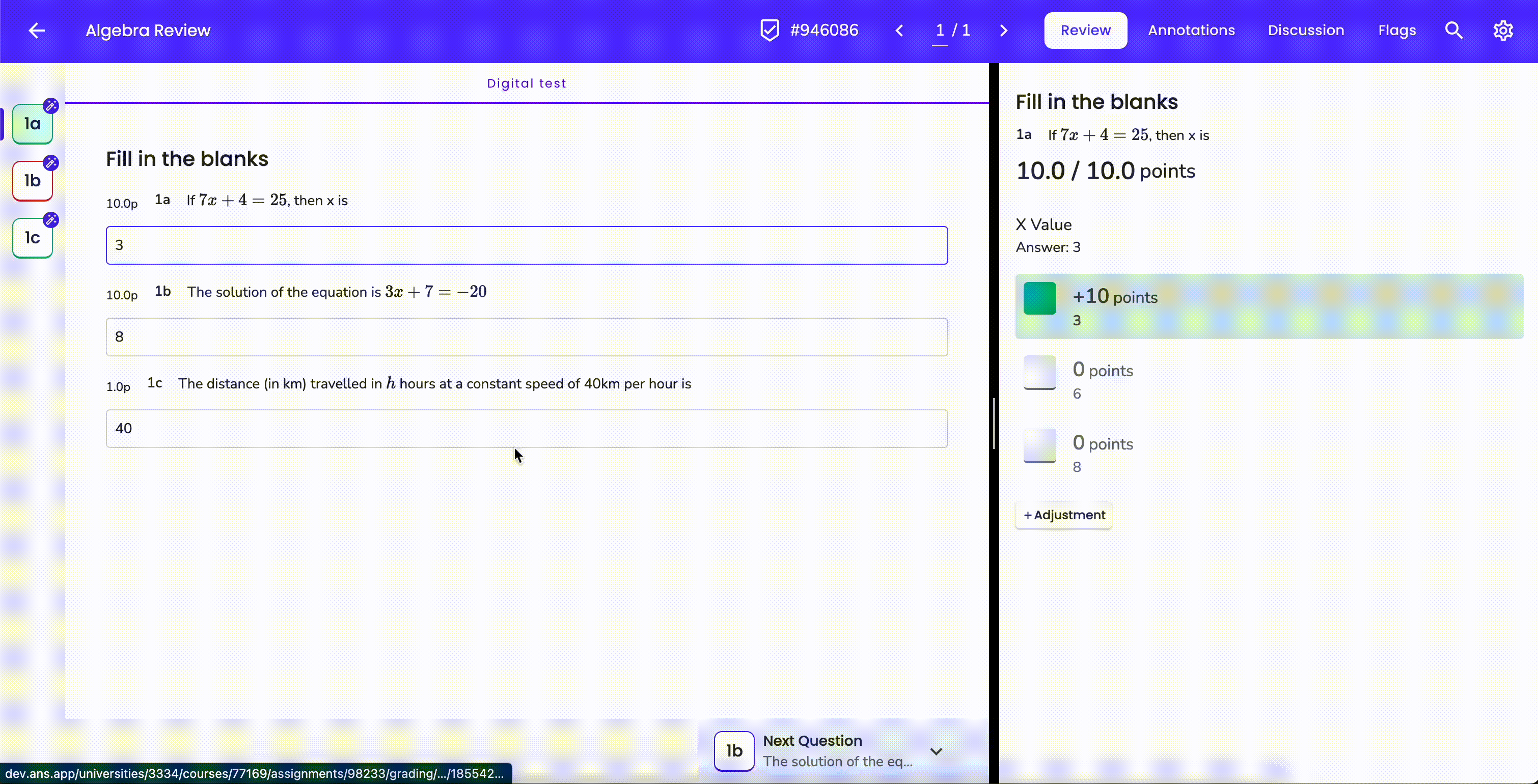Click the #946086 submission number
Viewport: 1538px width, 784px height.
[x=824, y=31]
